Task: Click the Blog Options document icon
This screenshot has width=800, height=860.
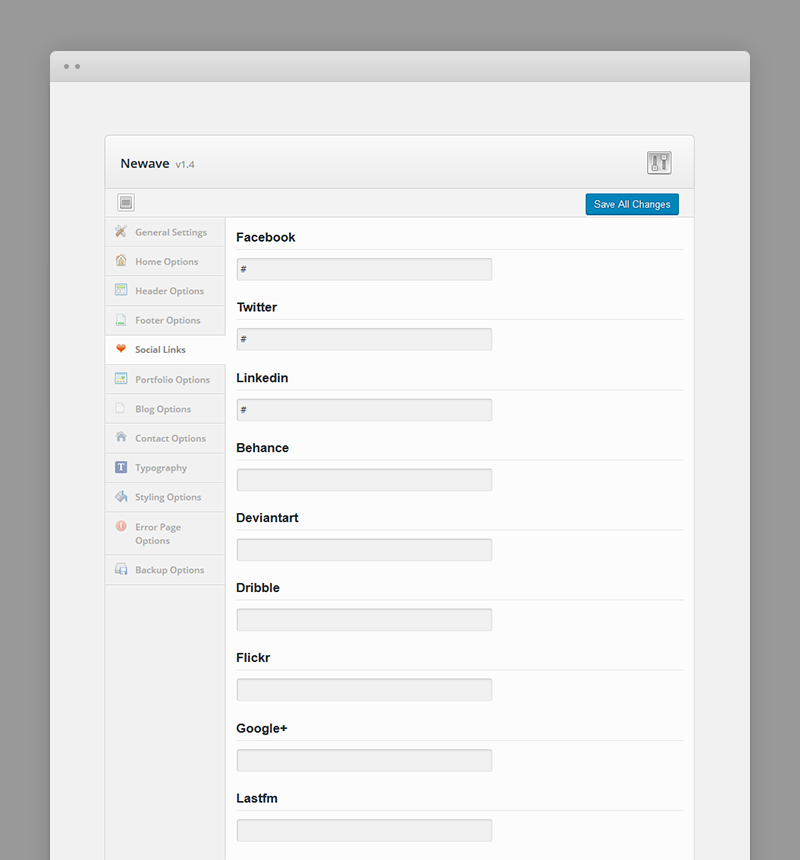Action: (x=120, y=408)
